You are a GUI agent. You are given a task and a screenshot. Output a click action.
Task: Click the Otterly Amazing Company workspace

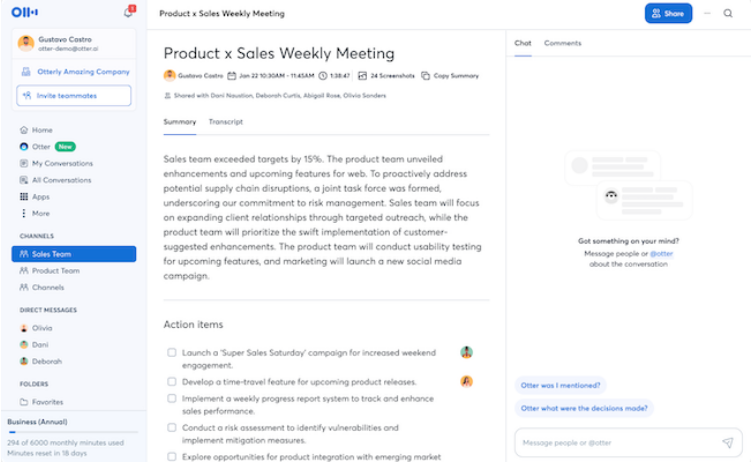pyautogui.click(x=74, y=72)
